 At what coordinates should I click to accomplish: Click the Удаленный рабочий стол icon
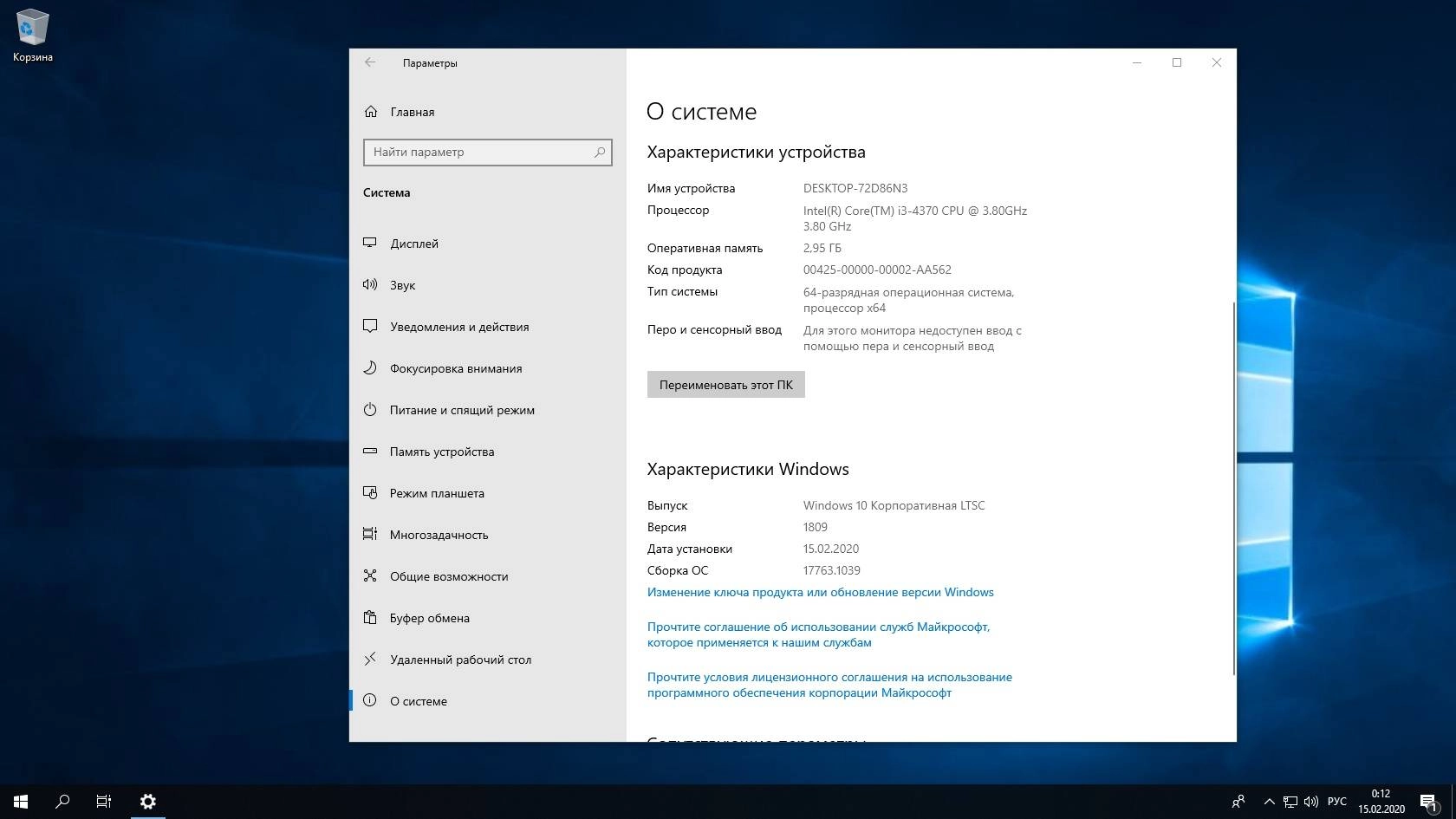tap(370, 660)
